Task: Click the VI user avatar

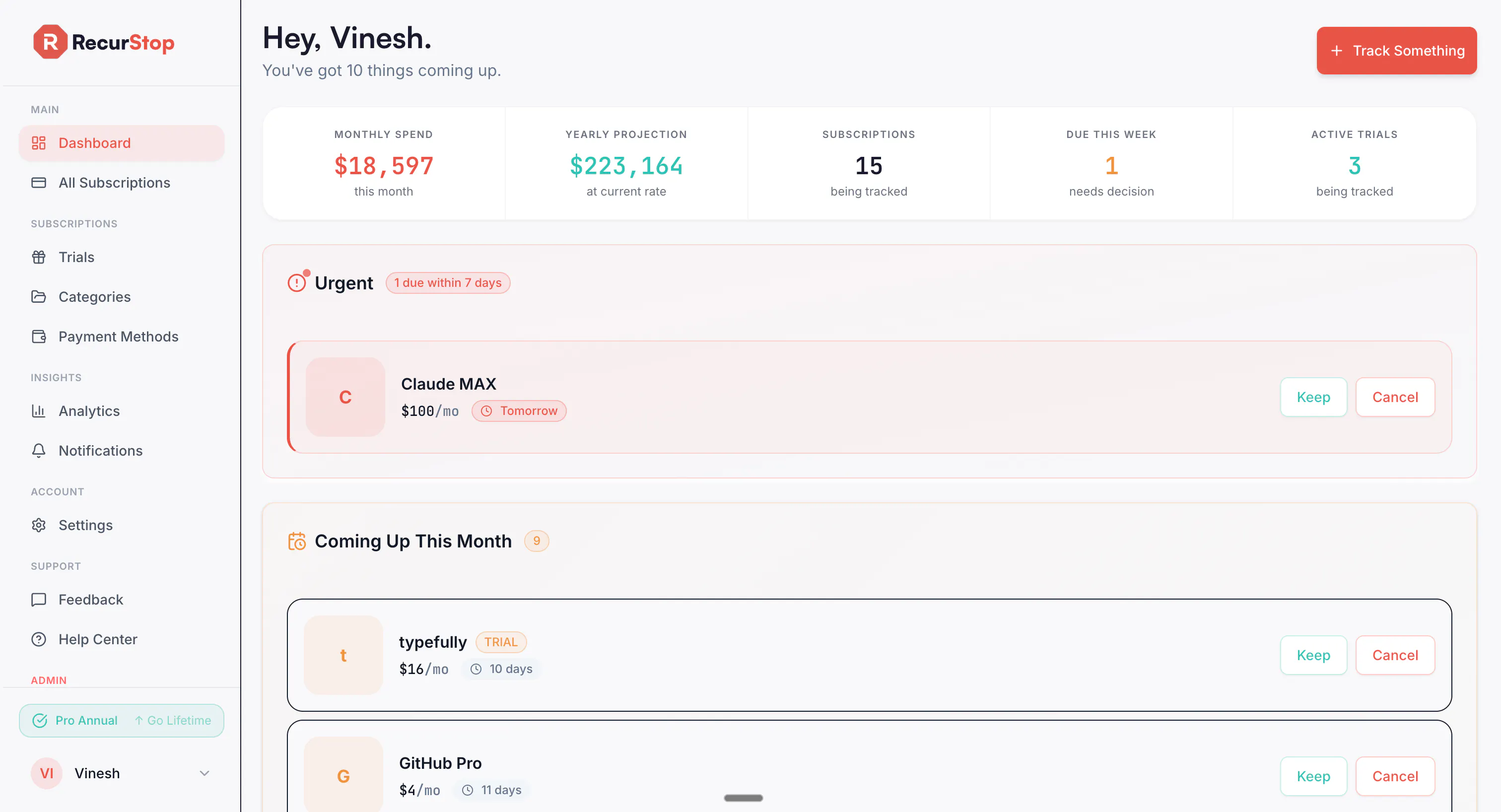Action: coord(47,773)
